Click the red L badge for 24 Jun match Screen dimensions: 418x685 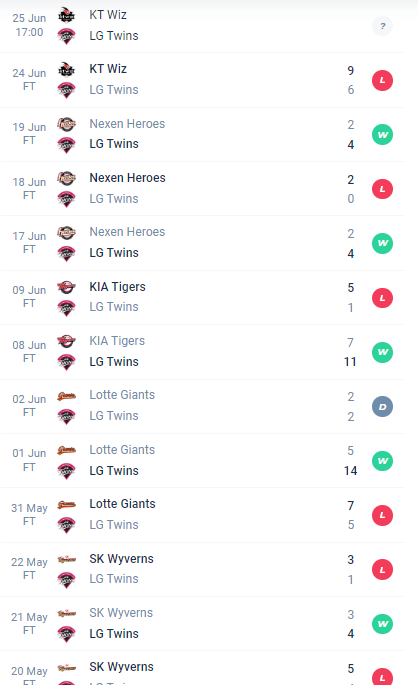(382, 80)
